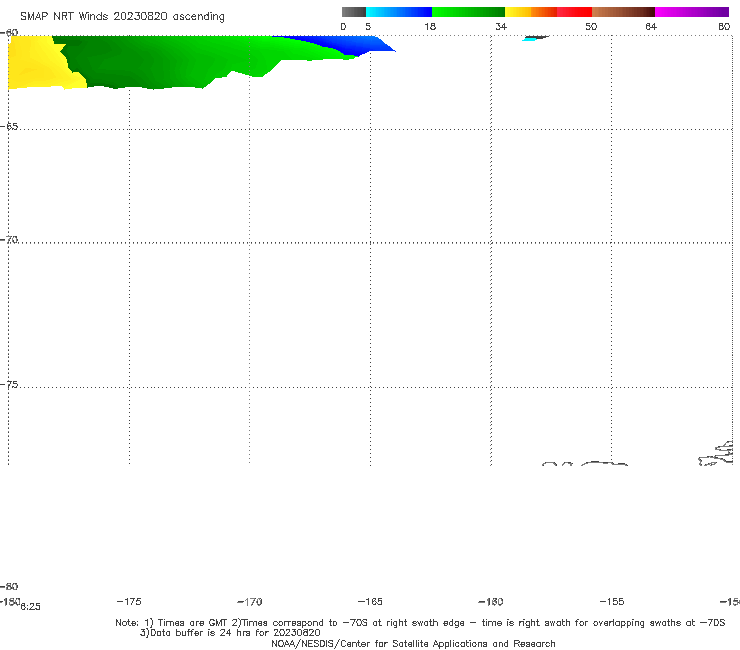This screenshot has height=650, width=740.
Task: Select the green segment of the color scale
Action: [468, 12]
